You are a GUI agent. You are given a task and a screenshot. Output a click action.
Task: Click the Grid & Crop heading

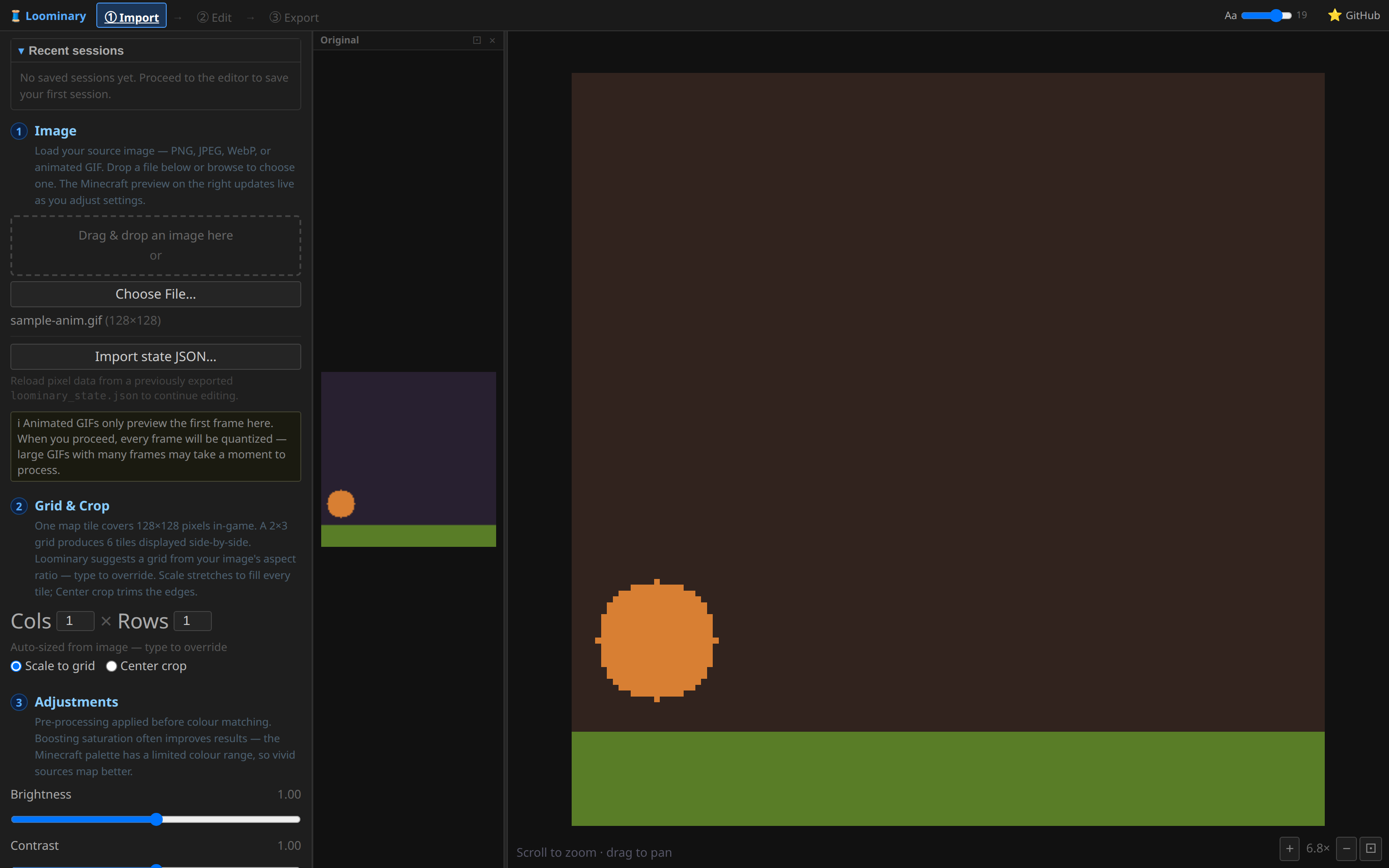coord(72,506)
